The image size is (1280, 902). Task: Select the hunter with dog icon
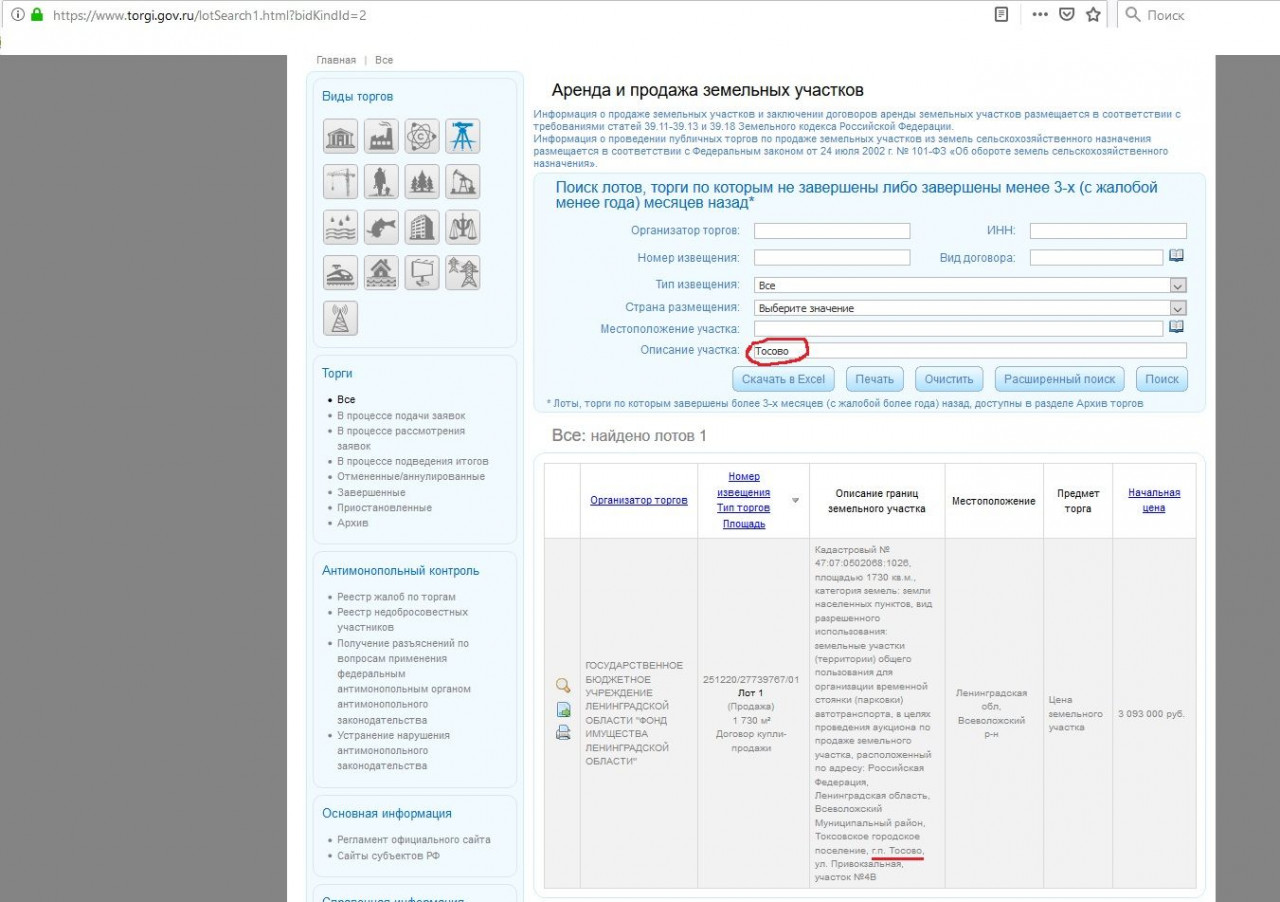[381, 181]
